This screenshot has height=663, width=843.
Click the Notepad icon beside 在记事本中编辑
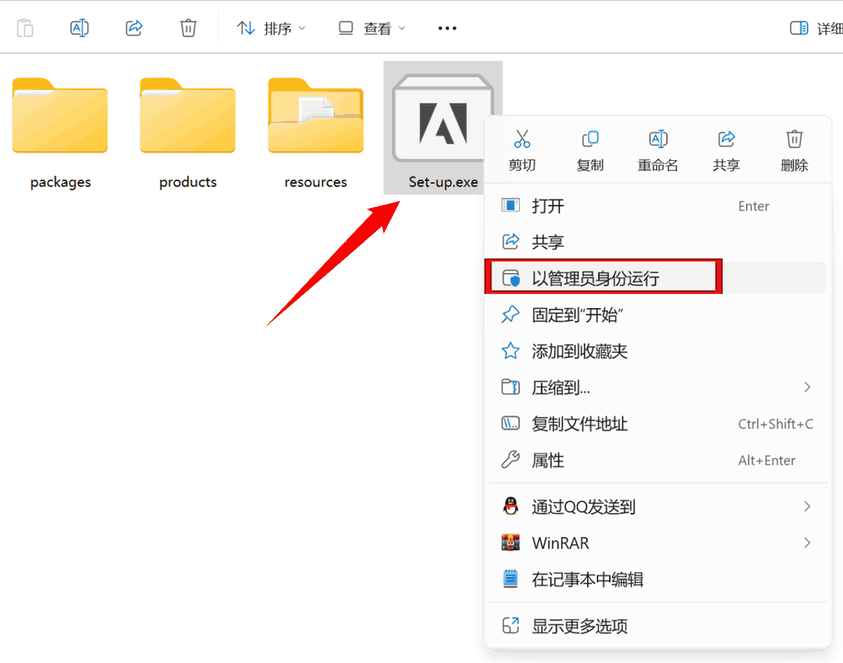pyautogui.click(x=510, y=579)
